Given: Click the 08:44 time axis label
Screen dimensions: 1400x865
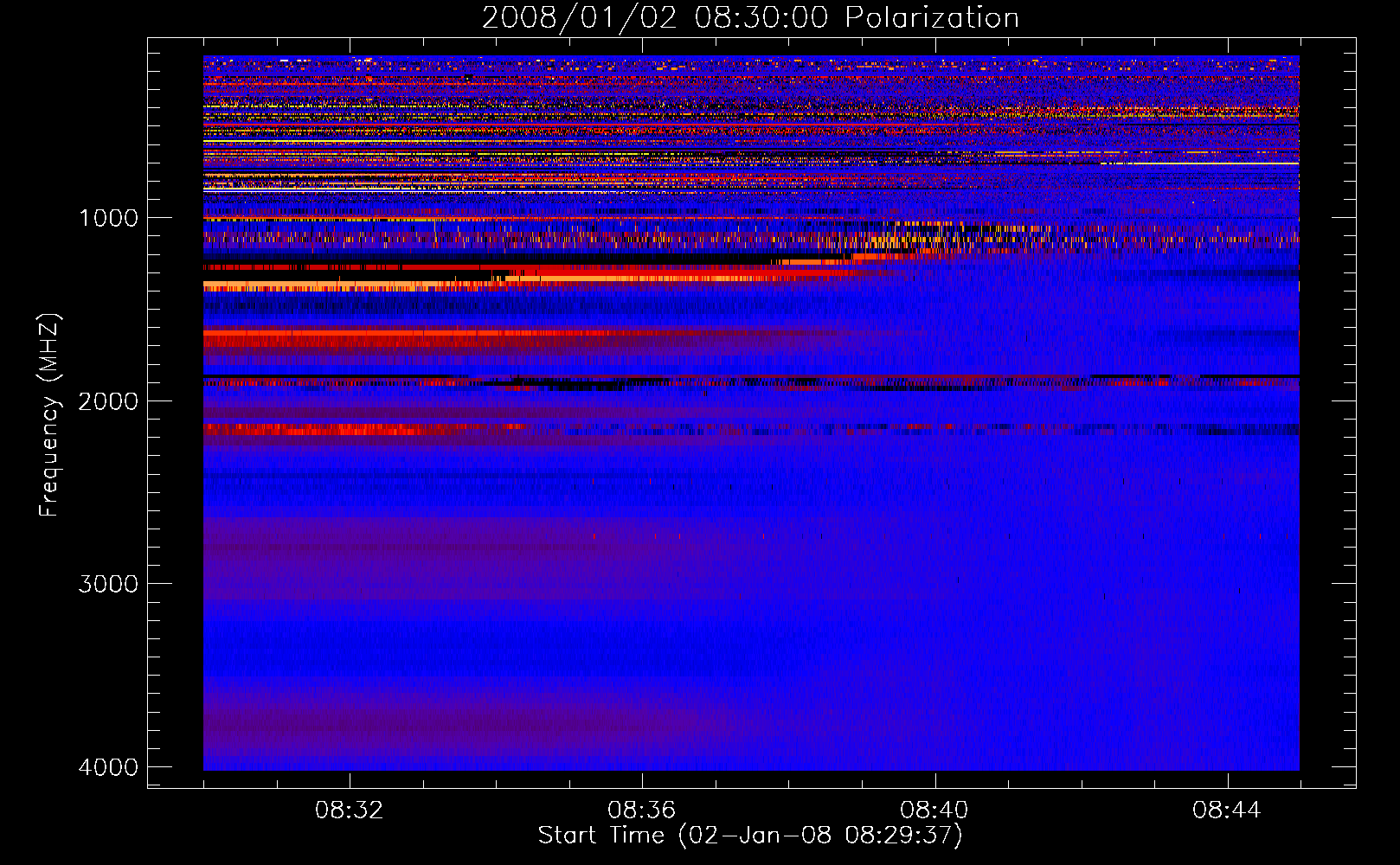Looking at the screenshot, I should (x=1227, y=811).
